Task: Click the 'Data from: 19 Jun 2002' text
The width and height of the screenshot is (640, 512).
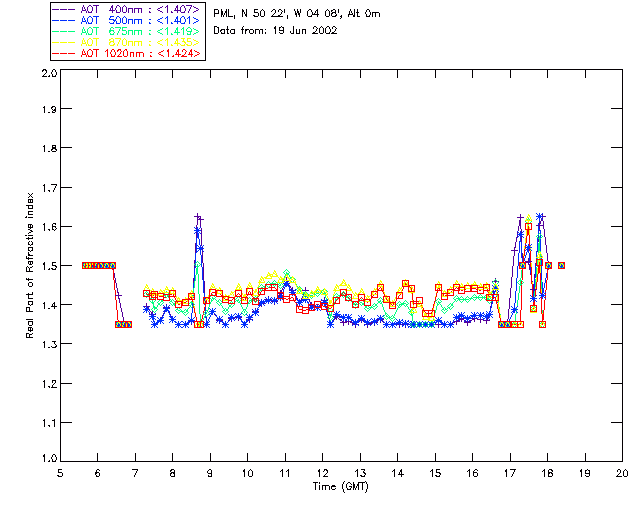Action: point(276,31)
